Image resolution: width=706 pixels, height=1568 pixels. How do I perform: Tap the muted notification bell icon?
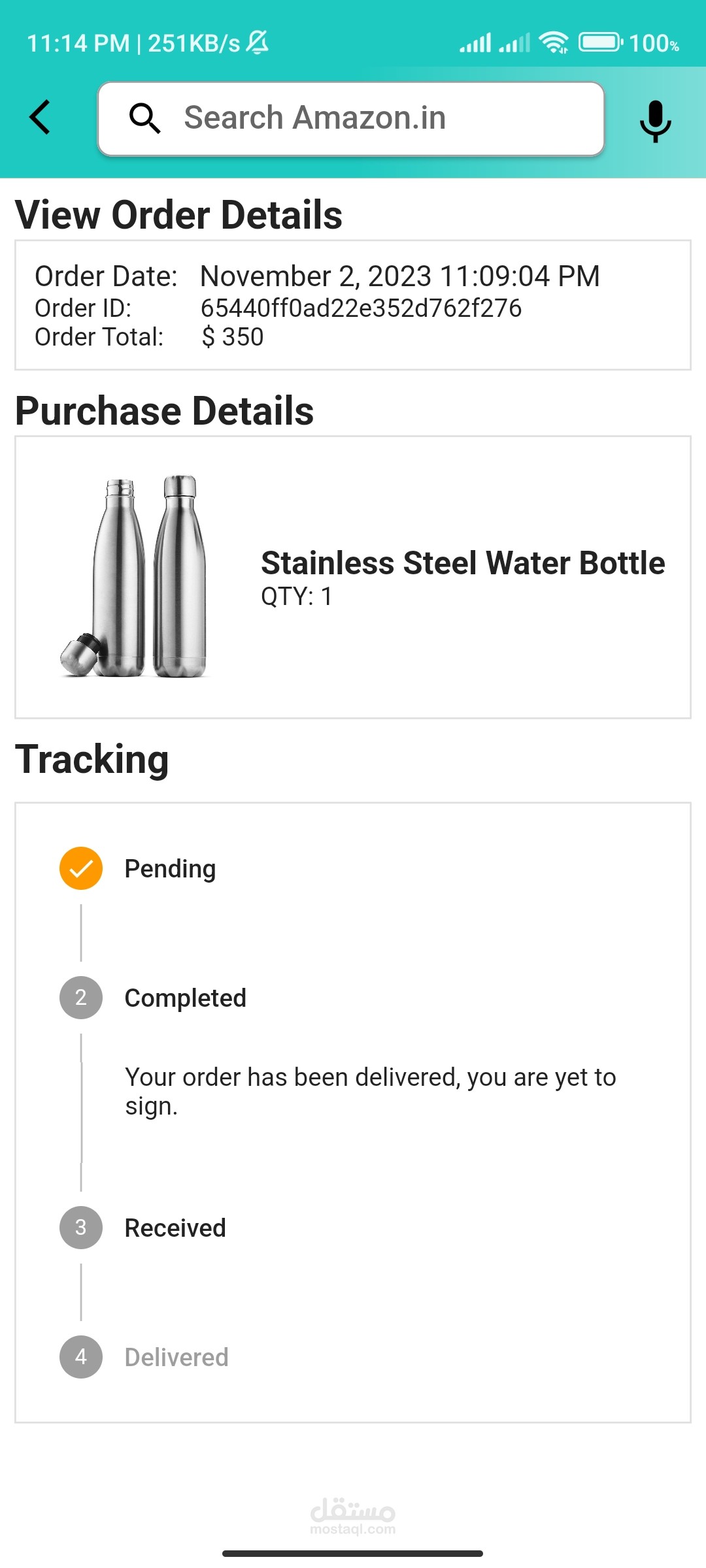coord(258,42)
